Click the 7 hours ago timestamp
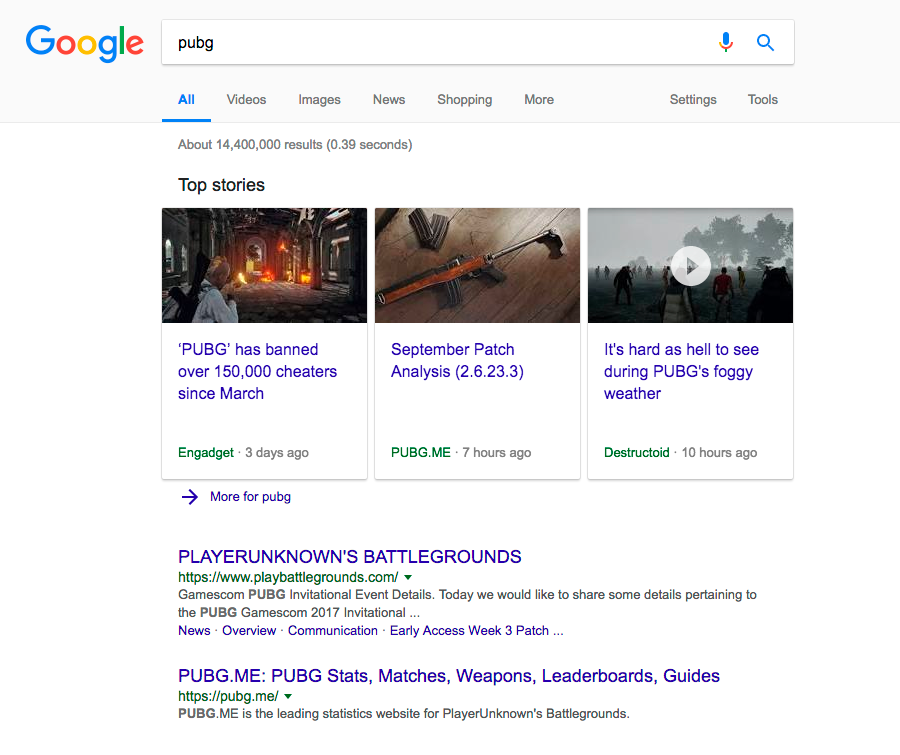Screen dimensions: 900x755 coord(496,452)
